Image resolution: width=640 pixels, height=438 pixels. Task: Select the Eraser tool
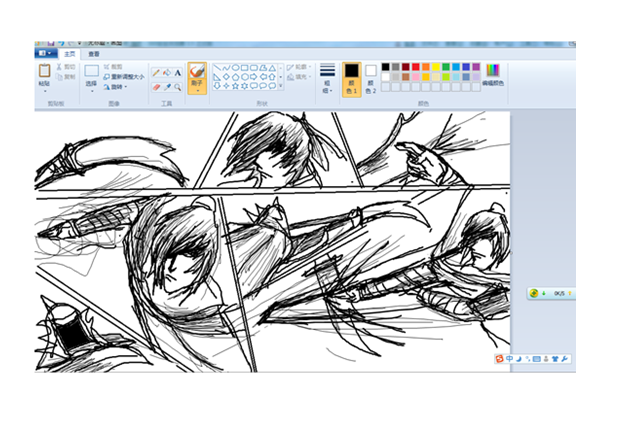click(x=156, y=87)
